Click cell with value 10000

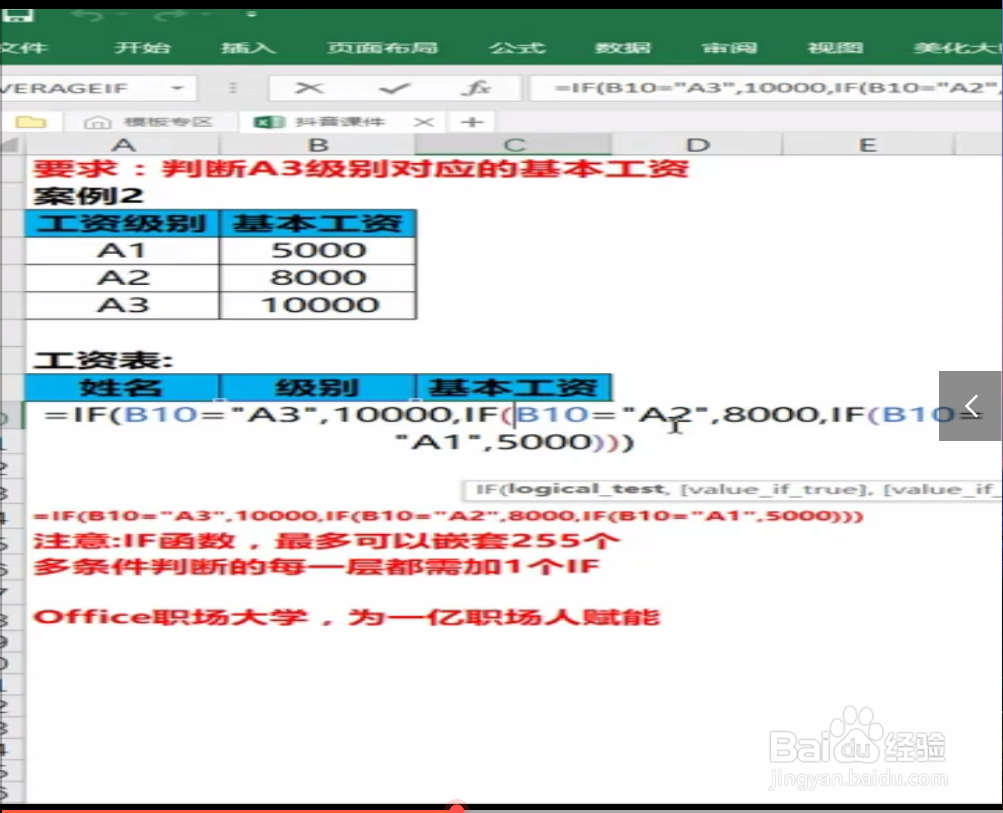318,304
